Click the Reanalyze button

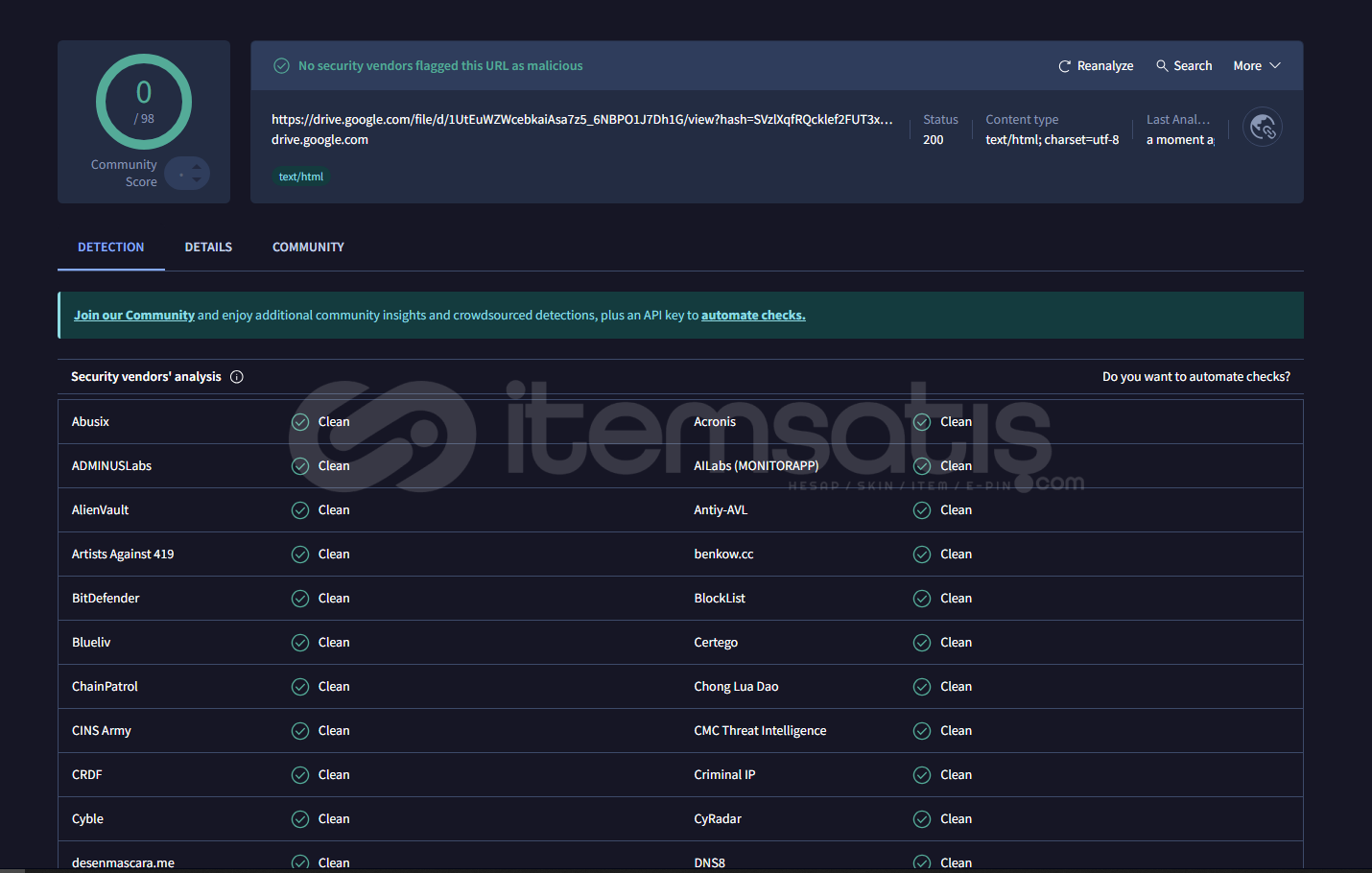pos(1096,66)
